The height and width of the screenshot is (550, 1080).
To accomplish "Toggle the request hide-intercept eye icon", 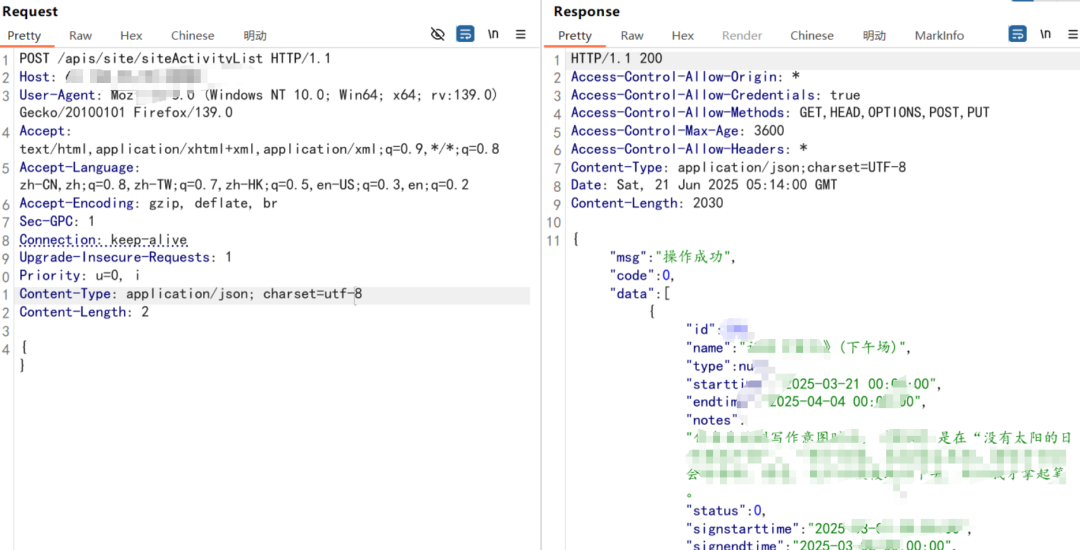I will [x=437, y=34].
